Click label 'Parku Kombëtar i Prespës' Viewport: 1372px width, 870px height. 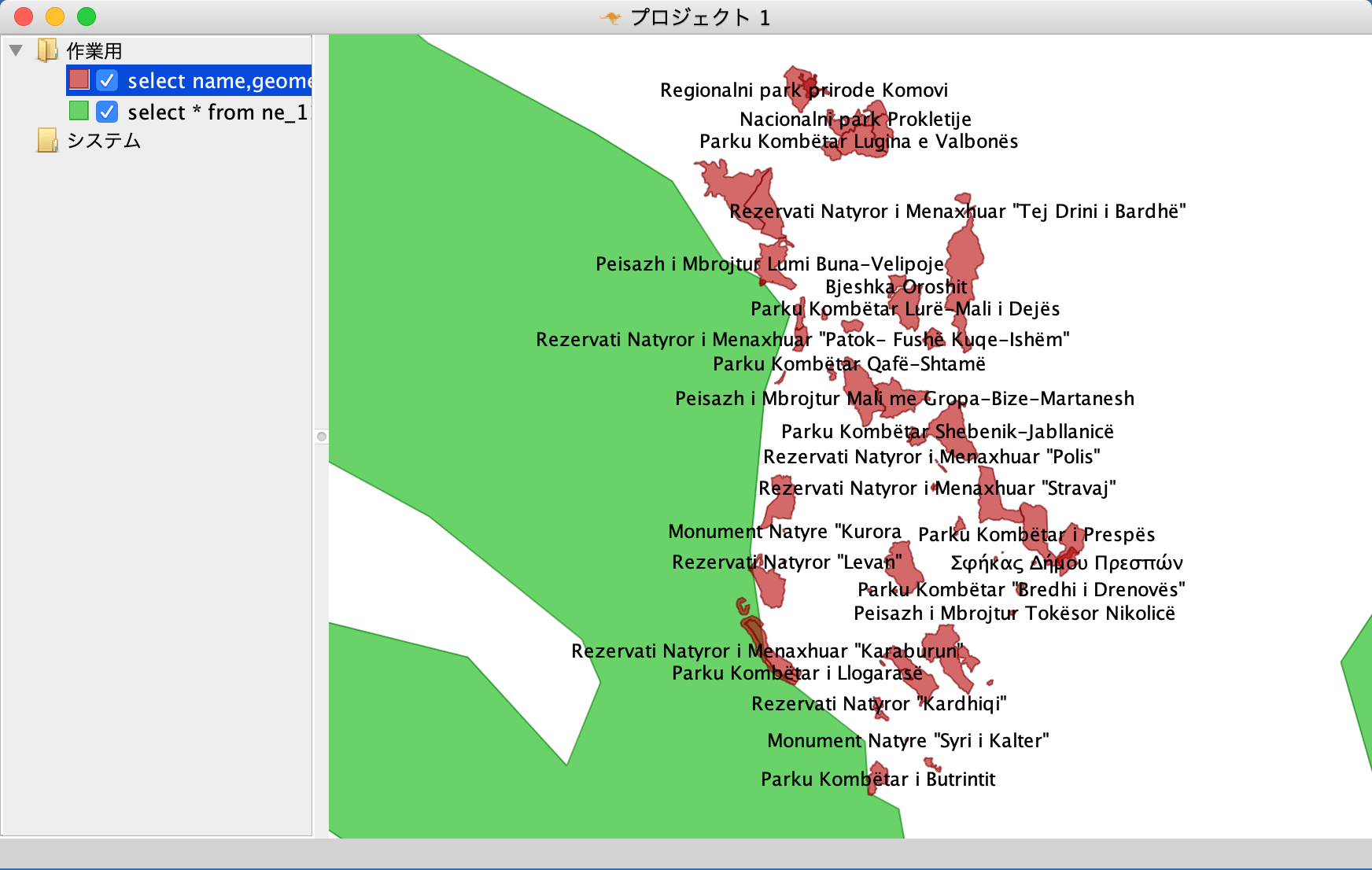1036,535
